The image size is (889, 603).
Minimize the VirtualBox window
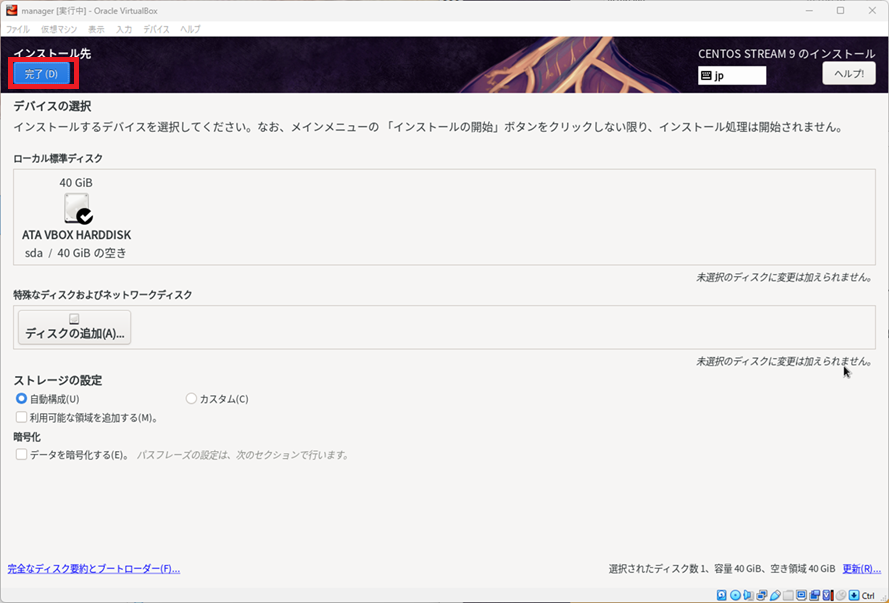pyautogui.click(x=809, y=11)
